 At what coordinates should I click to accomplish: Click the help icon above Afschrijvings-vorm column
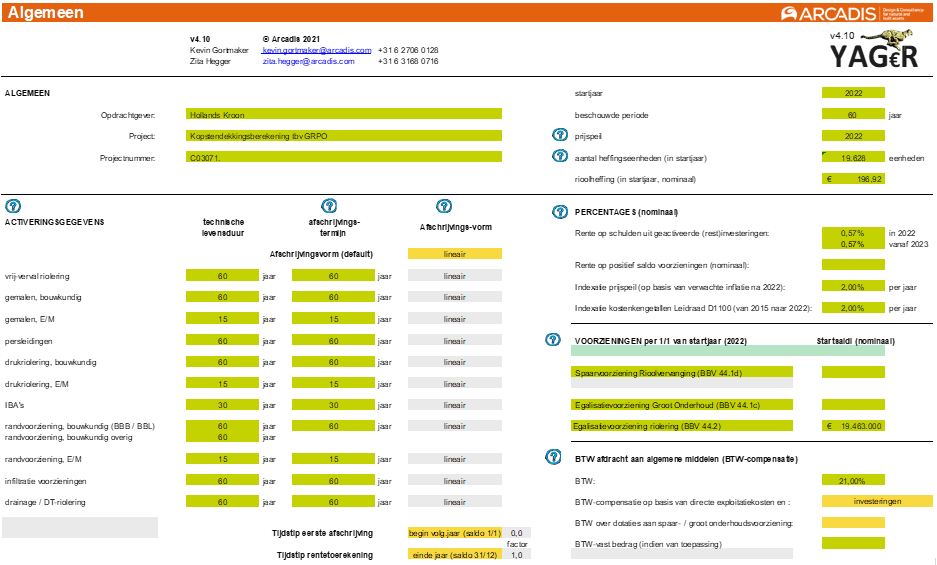445,206
